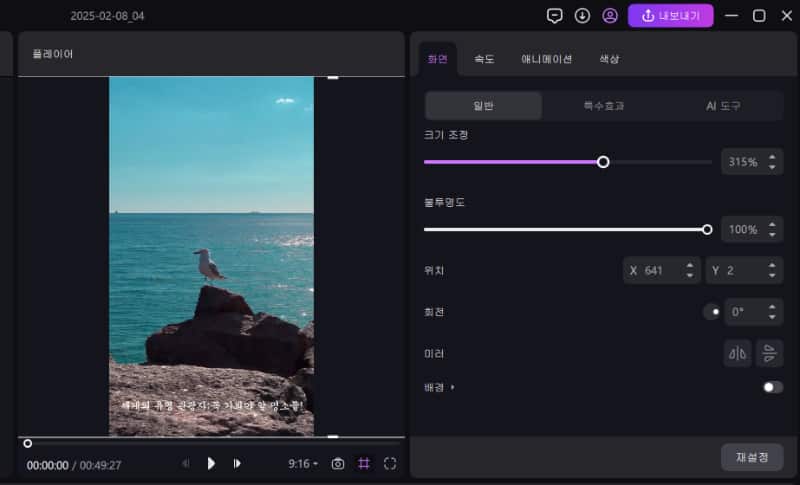
Task: Open the 9:16 aspect ratio dropdown
Action: 303,464
